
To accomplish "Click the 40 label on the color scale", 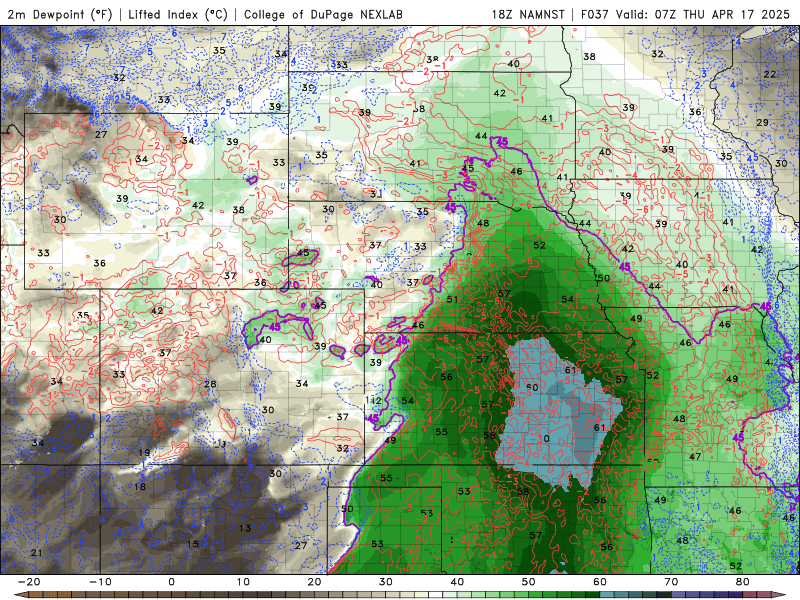I will 457,582.
